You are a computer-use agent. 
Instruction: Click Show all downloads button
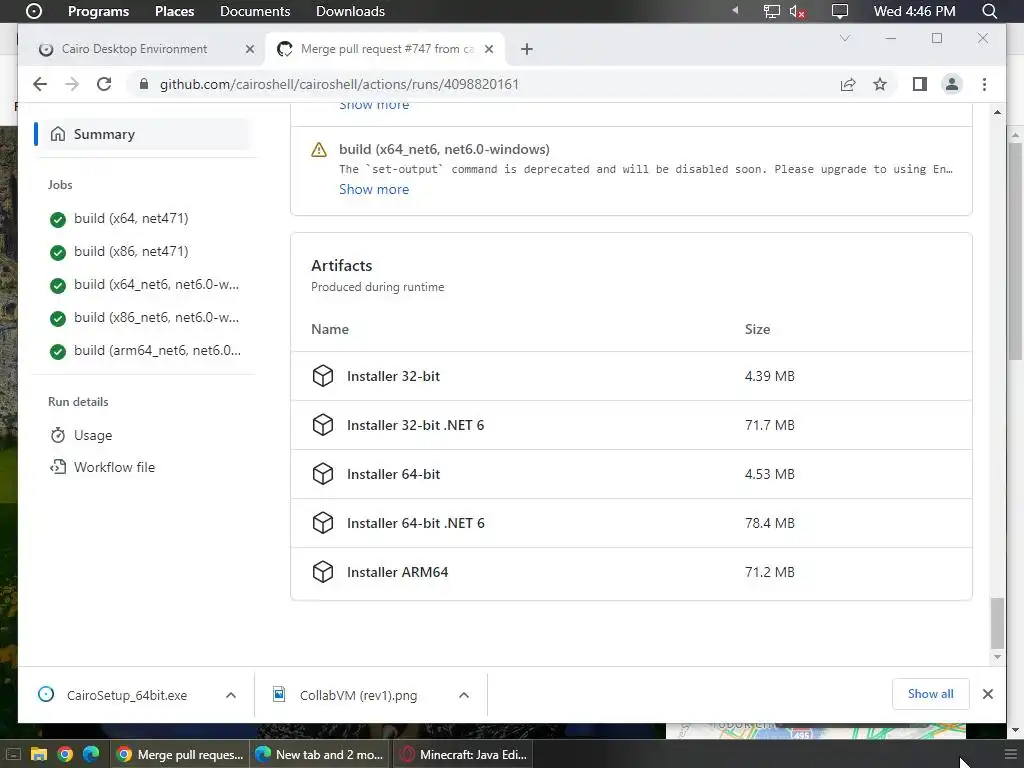[x=930, y=694]
